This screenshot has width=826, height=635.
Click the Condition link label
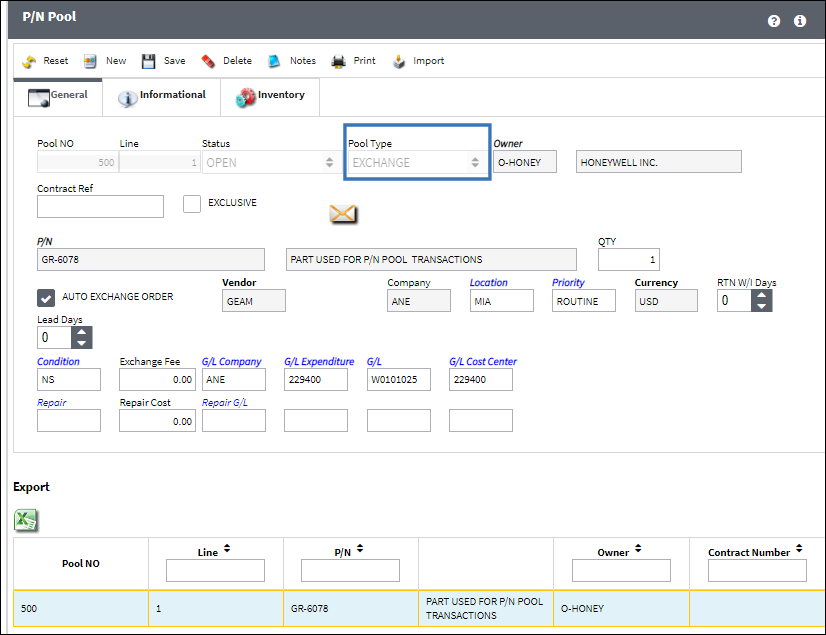(58, 362)
